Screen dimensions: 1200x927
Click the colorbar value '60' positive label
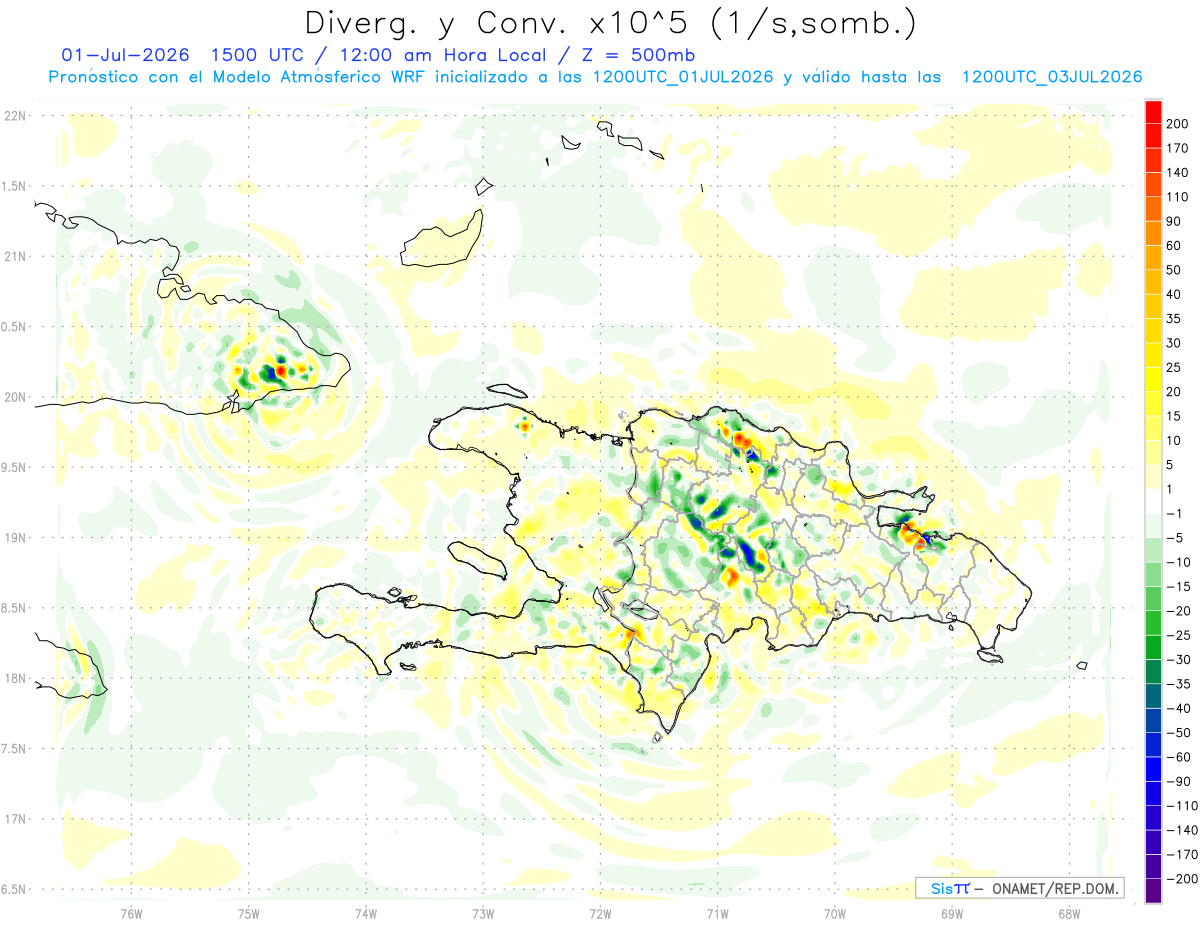[1174, 246]
